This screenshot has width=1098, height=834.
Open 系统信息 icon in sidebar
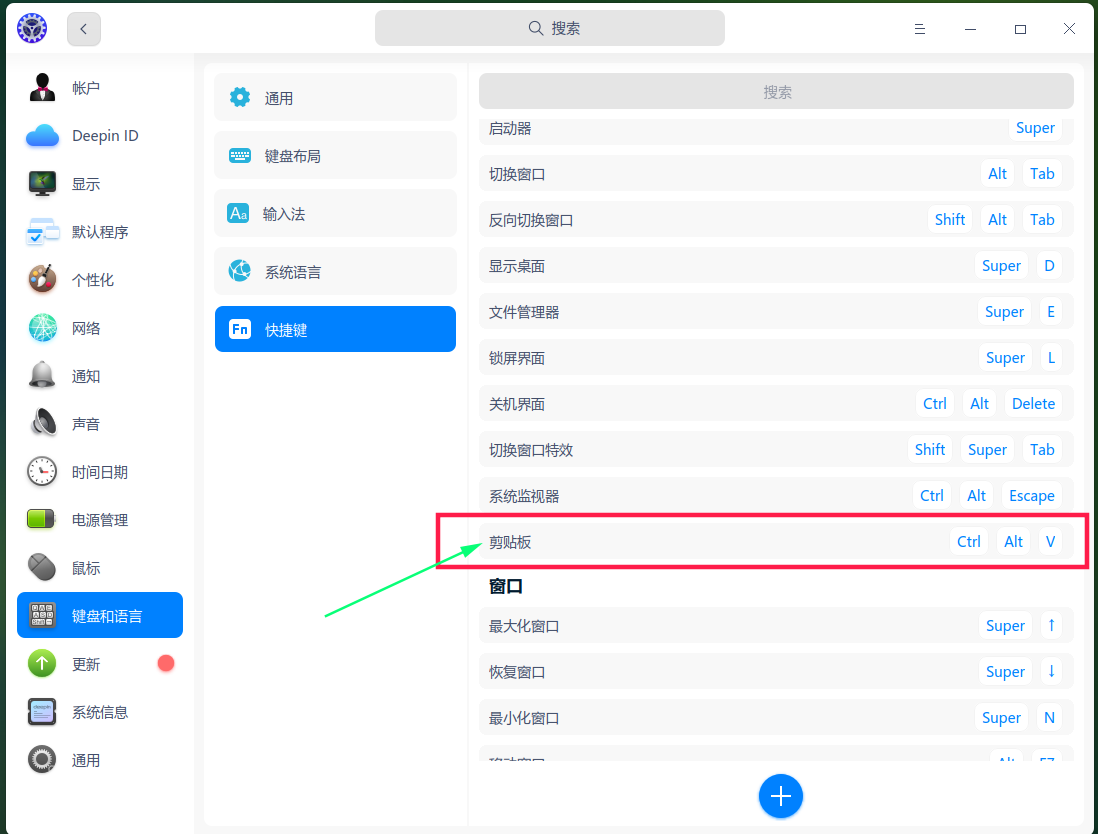pyautogui.click(x=42, y=712)
